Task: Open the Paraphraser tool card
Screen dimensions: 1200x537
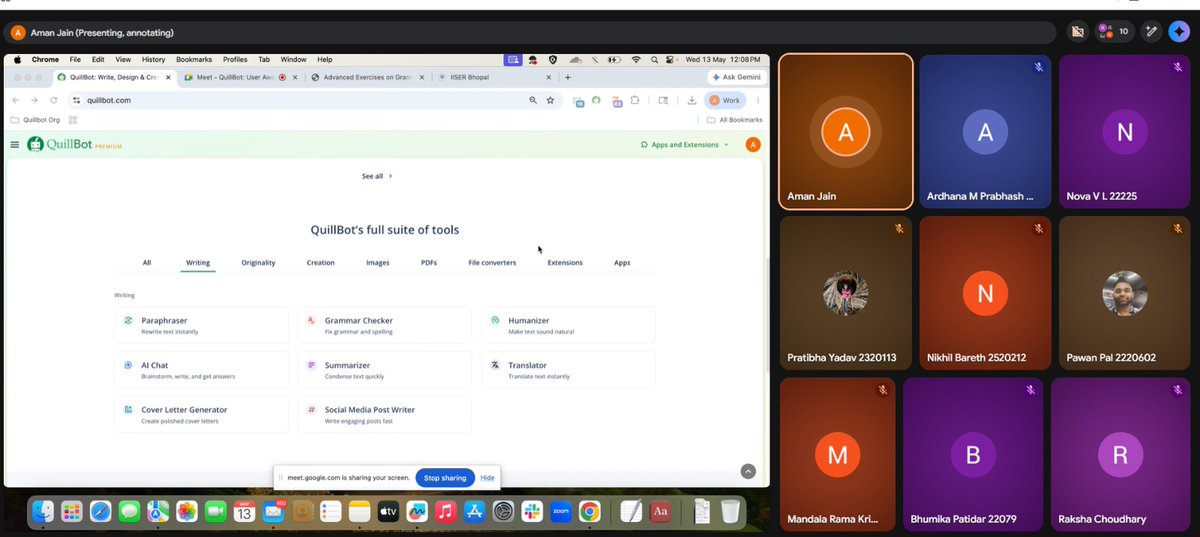Action: point(201,325)
